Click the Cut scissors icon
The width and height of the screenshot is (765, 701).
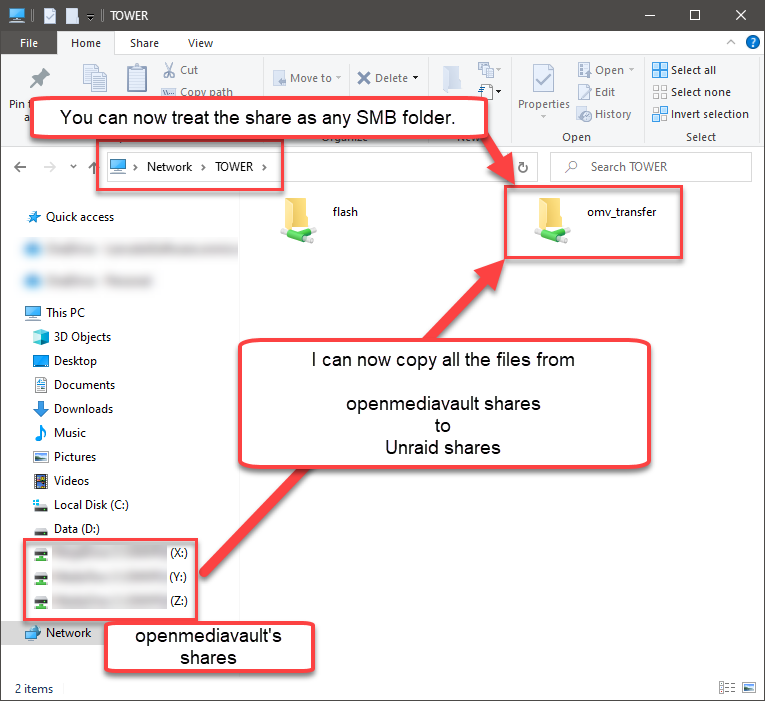[x=170, y=70]
